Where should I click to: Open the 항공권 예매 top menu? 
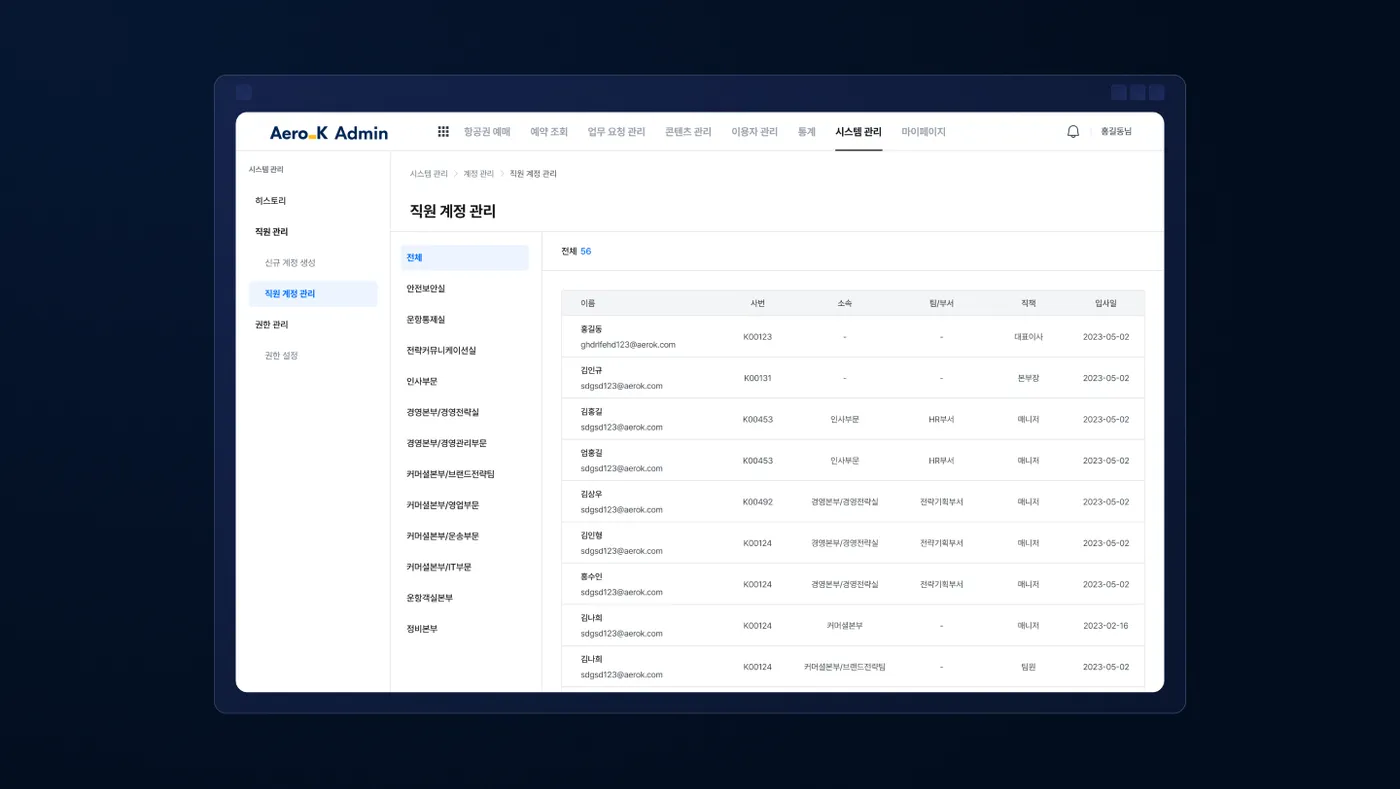click(487, 132)
